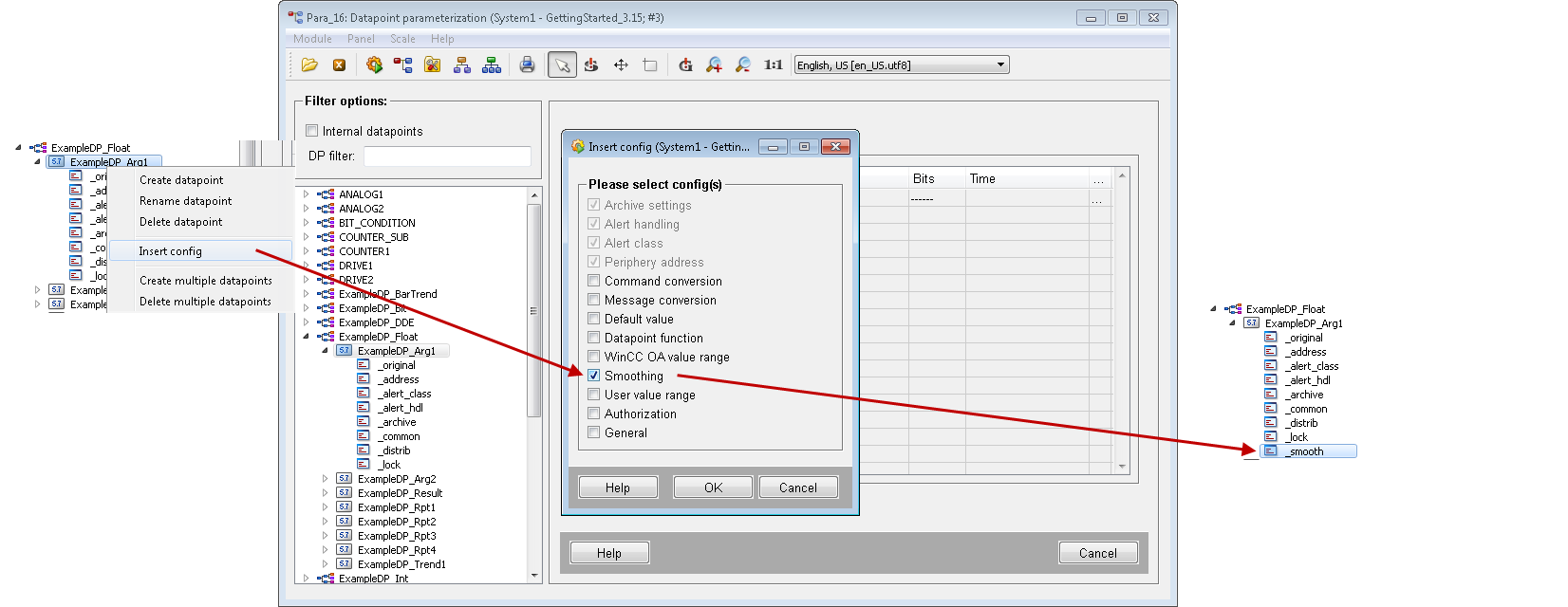Open the Module menu

click(312, 39)
